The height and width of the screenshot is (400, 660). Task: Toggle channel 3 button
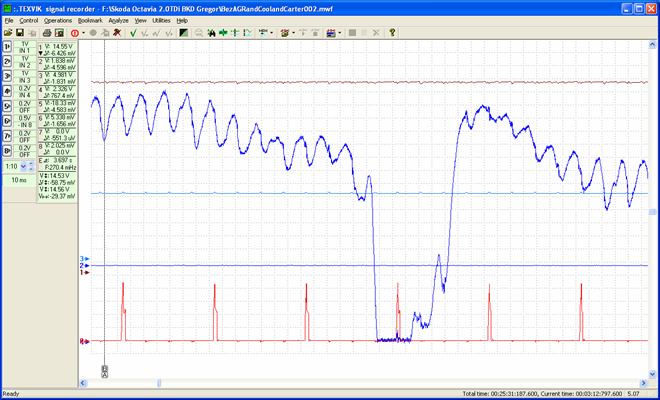7,77
